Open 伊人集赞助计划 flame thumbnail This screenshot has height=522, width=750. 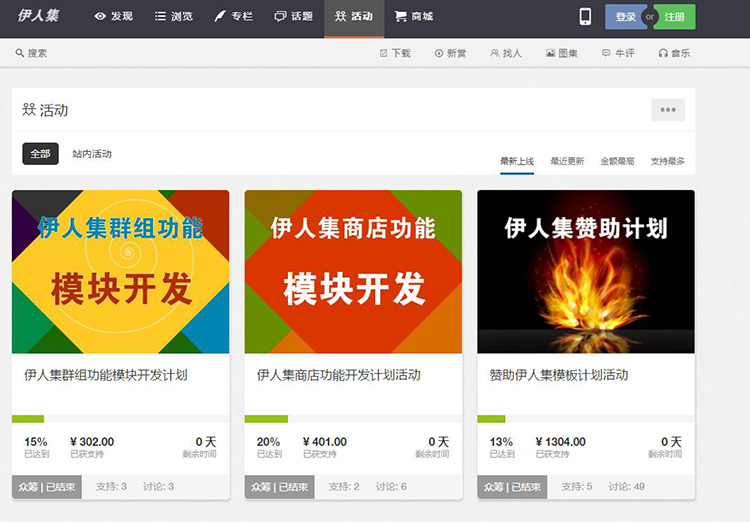[x=586, y=272]
